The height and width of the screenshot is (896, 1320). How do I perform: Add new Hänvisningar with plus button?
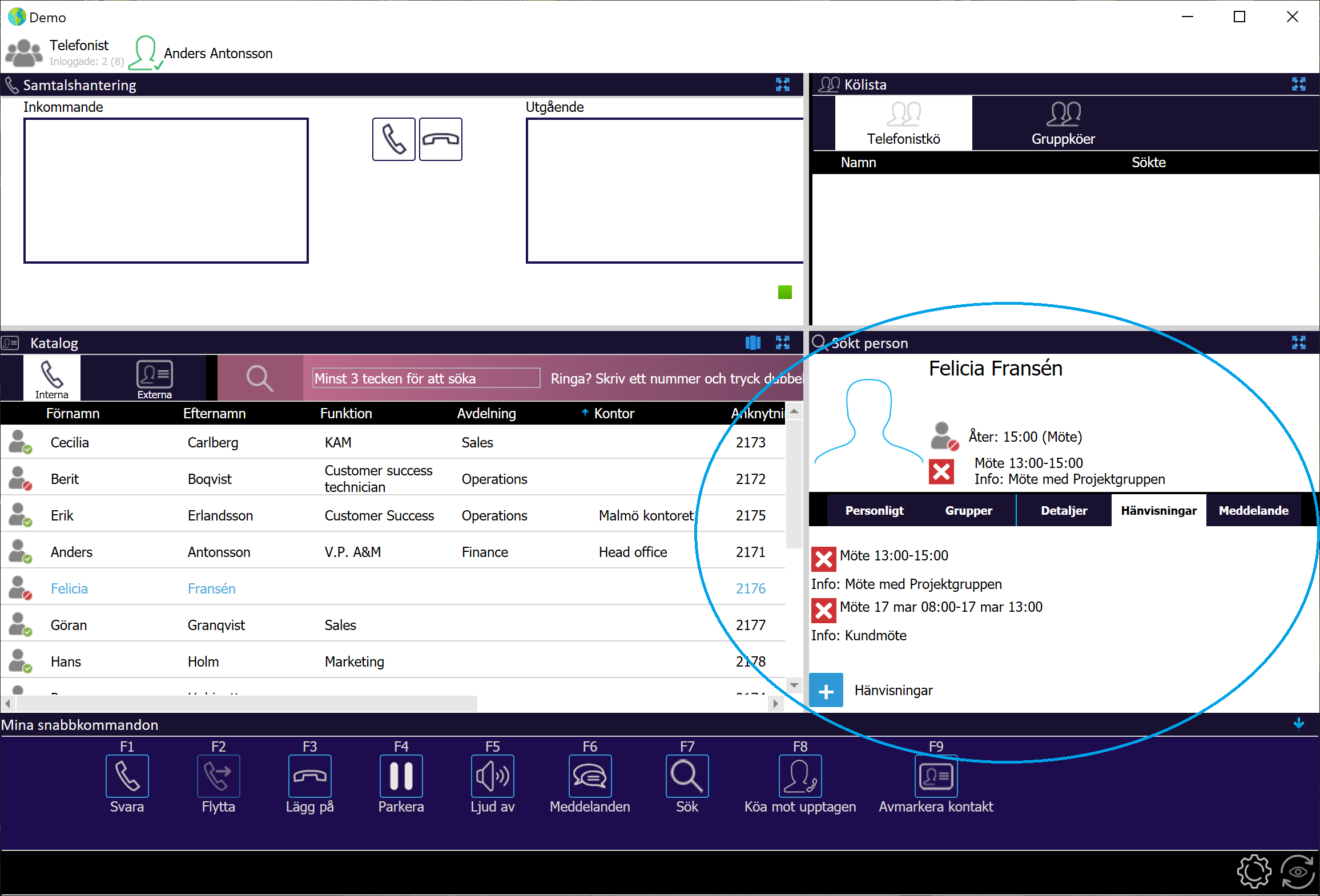tap(826, 691)
